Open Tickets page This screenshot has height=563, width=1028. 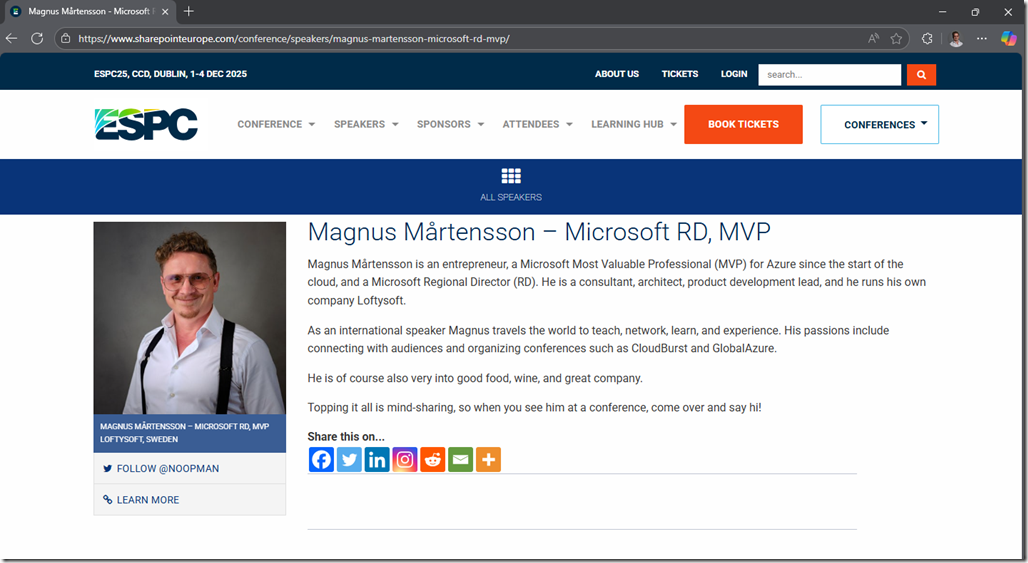[680, 74]
